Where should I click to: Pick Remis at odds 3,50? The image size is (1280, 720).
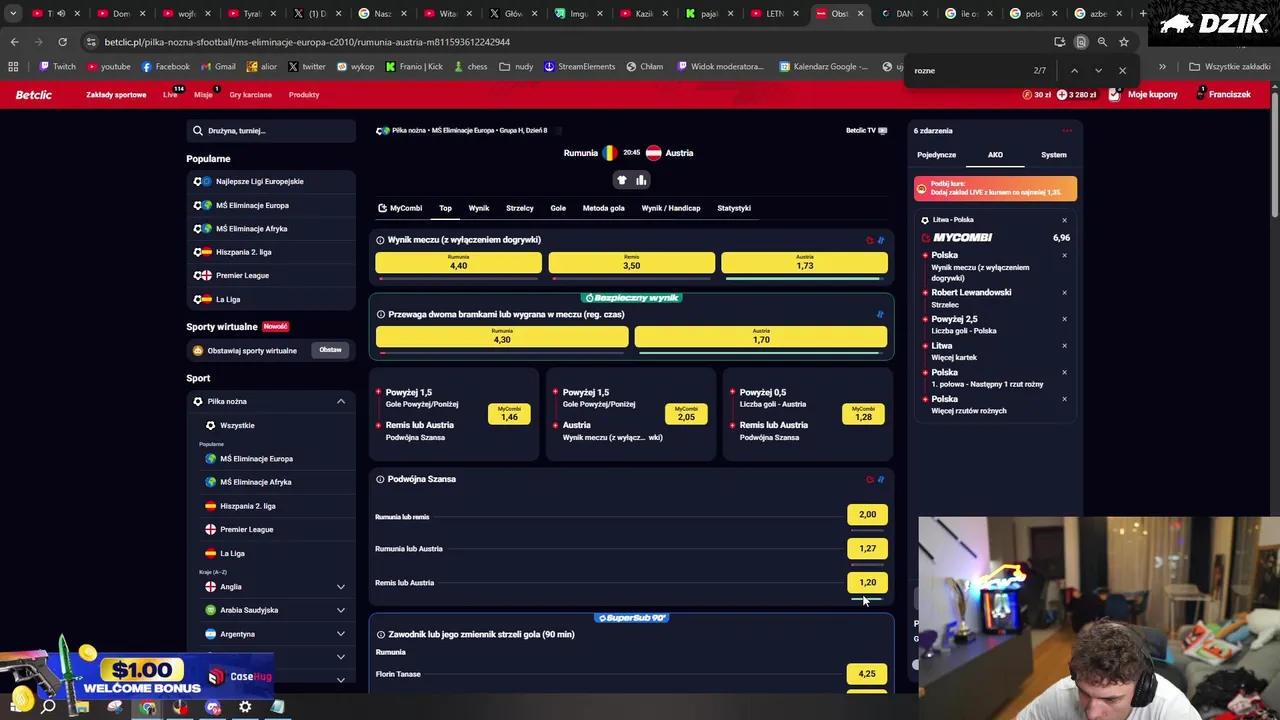(632, 262)
